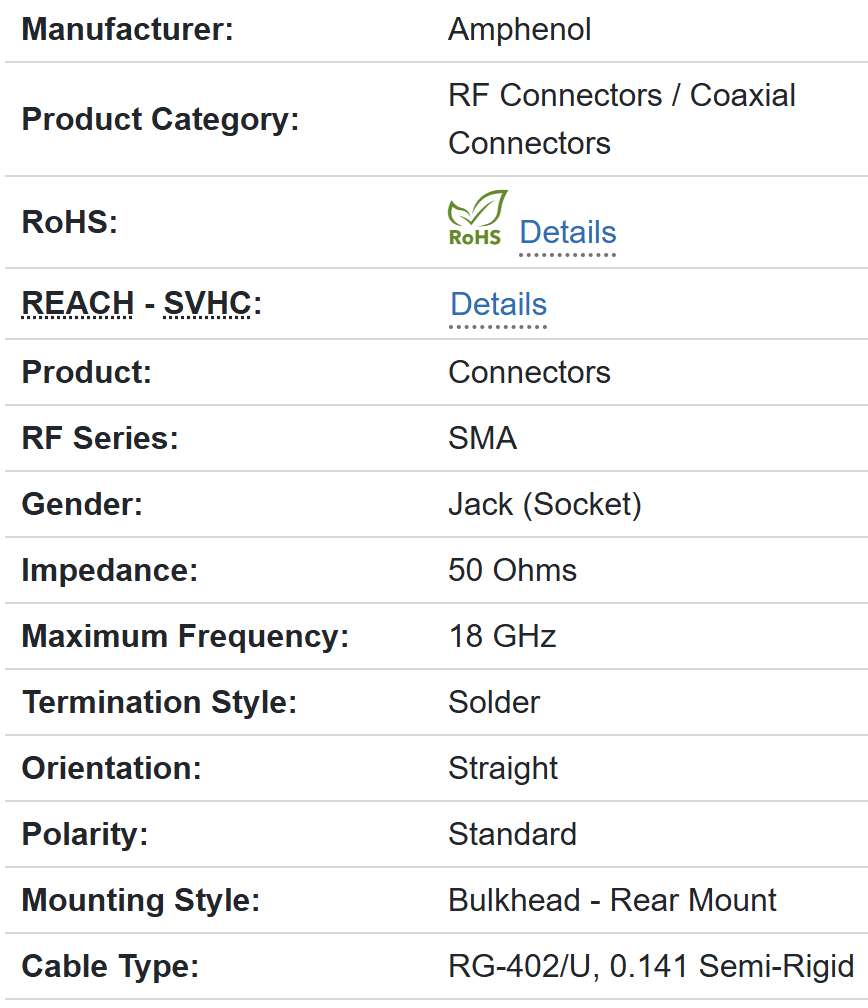Viewport: 868px width, 1008px height.
Task: Click the Manufacturer label
Action: [x=127, y=29]
